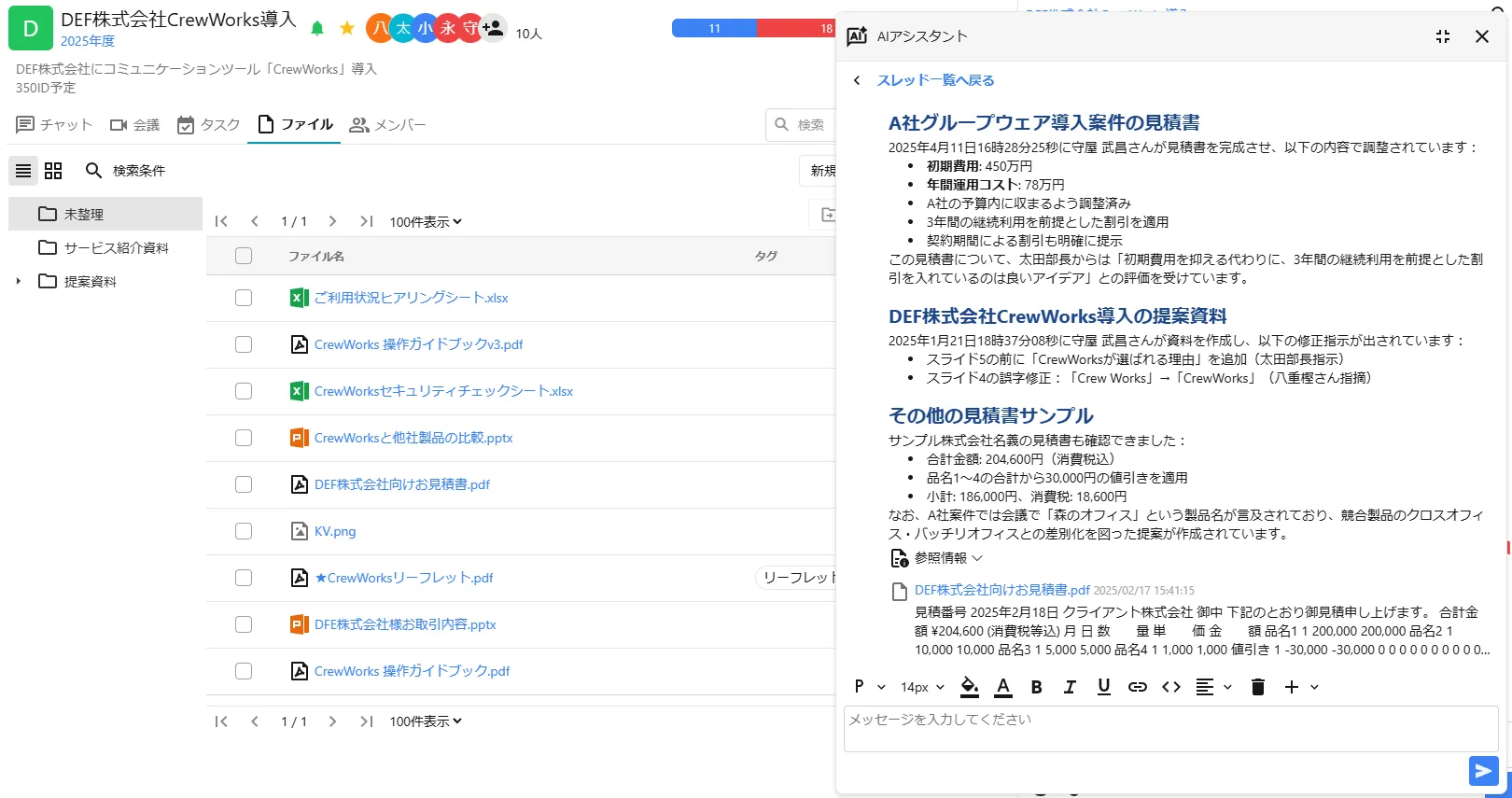The width and height of the screenshot is (1512, 798).
Task: Click スレッド一覧へ戻る link
Action: [935, 80]
